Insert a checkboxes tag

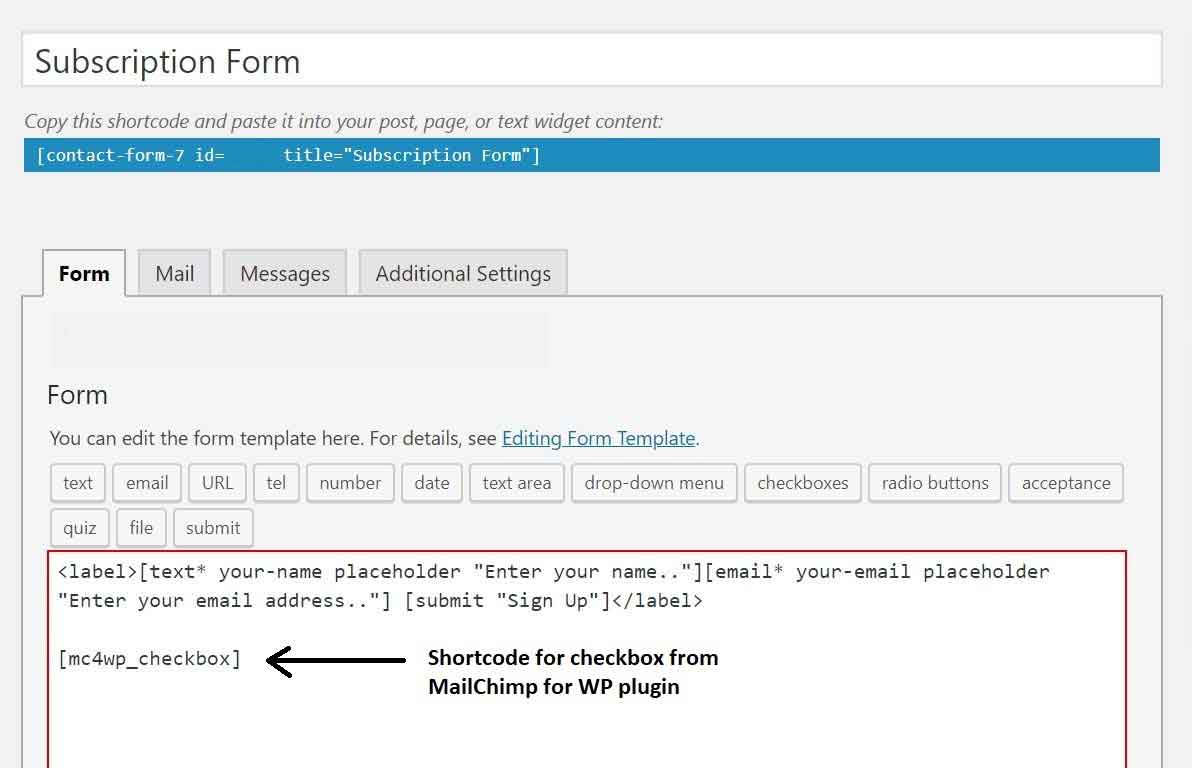tap(803, 483)
